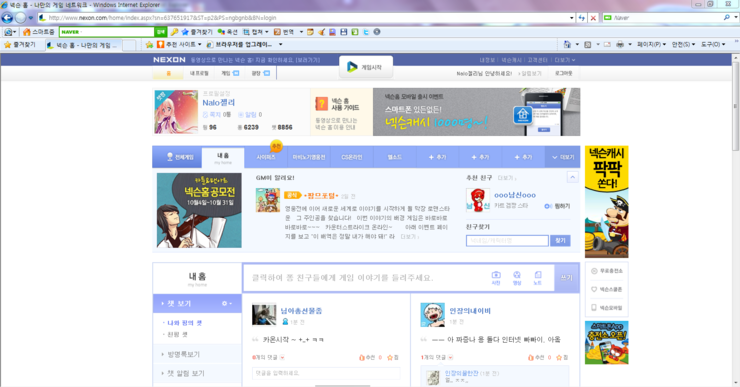The width and height of the screenshot is (740, 387).
Task: Click the 넥슨모바일 phone icon in right sidebar
Action: click(594, 308)
